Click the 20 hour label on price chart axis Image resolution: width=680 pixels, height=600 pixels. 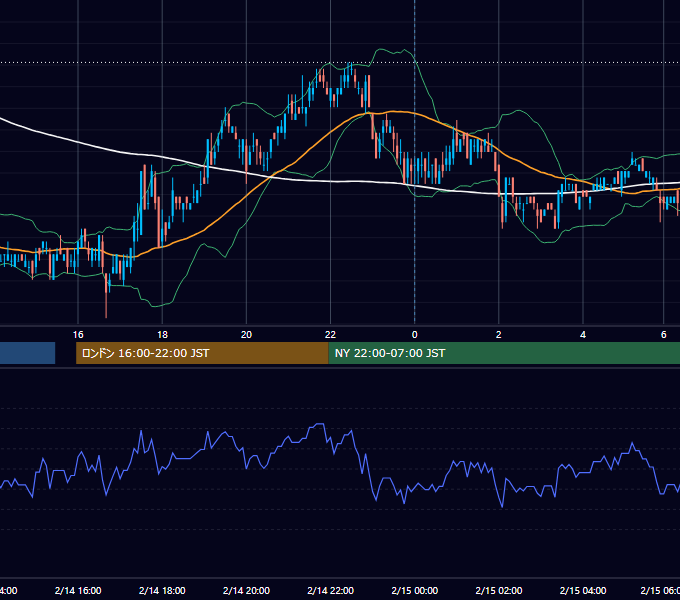click(246, 335)
